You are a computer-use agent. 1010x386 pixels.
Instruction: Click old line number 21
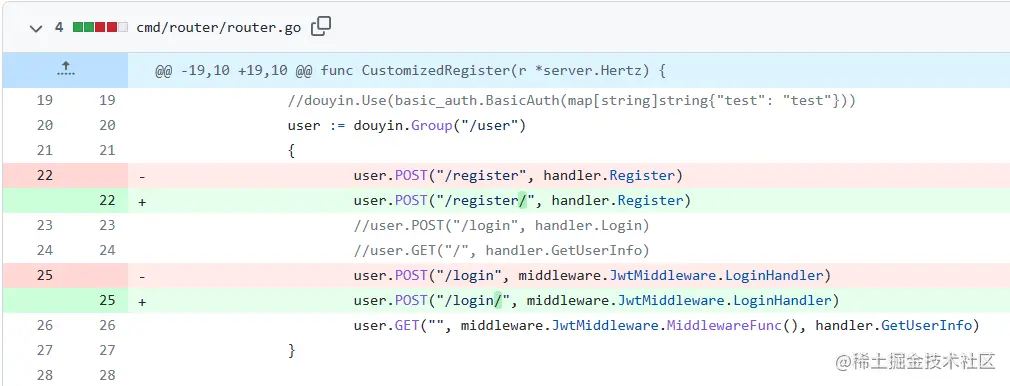pyautogui.click(x=45, y=151)
